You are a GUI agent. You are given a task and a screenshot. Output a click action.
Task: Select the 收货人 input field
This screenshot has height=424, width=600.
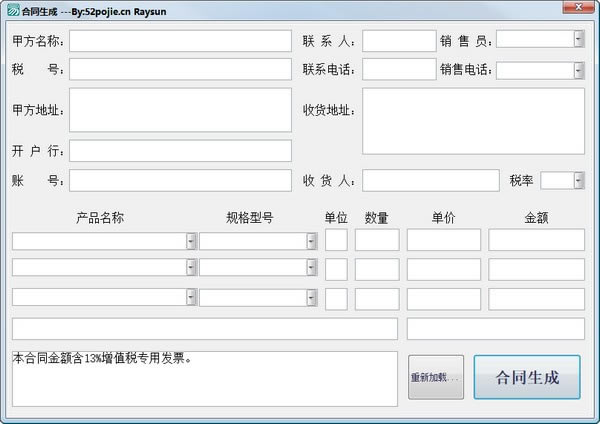coord(430,181)
